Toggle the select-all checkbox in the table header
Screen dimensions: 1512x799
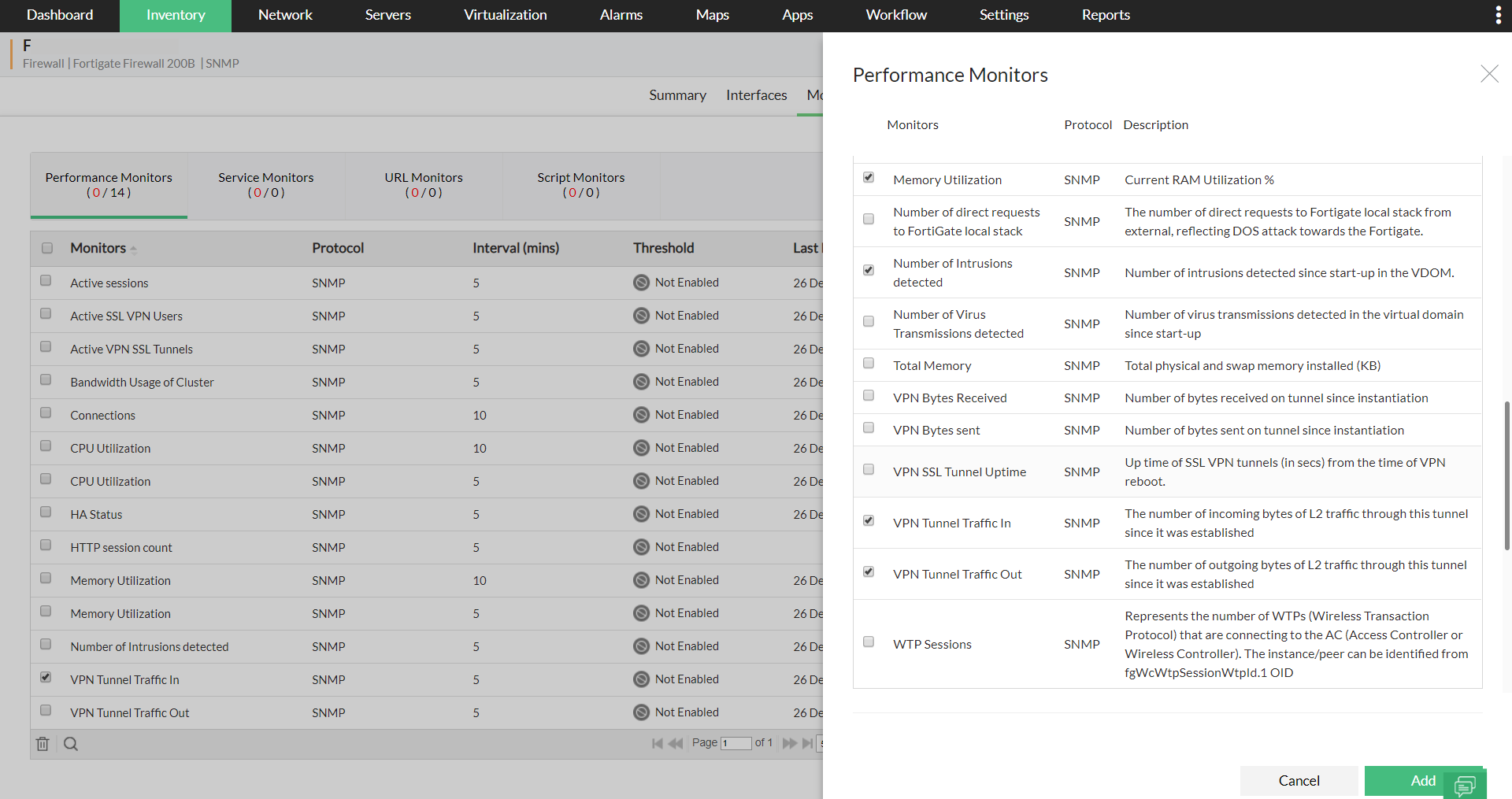coord(47,248)
